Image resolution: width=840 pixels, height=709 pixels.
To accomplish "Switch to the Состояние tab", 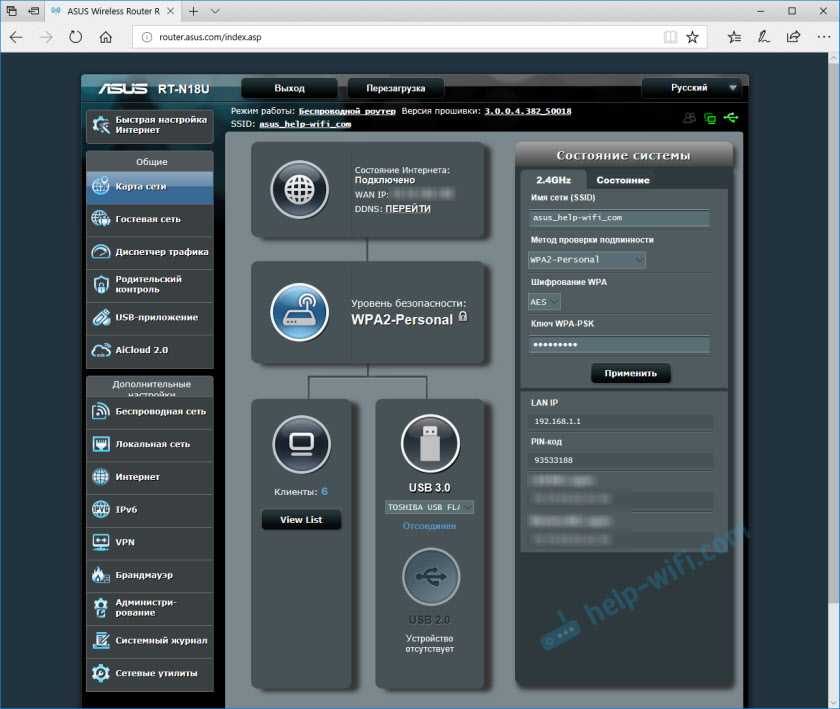I will pos(622,180).
